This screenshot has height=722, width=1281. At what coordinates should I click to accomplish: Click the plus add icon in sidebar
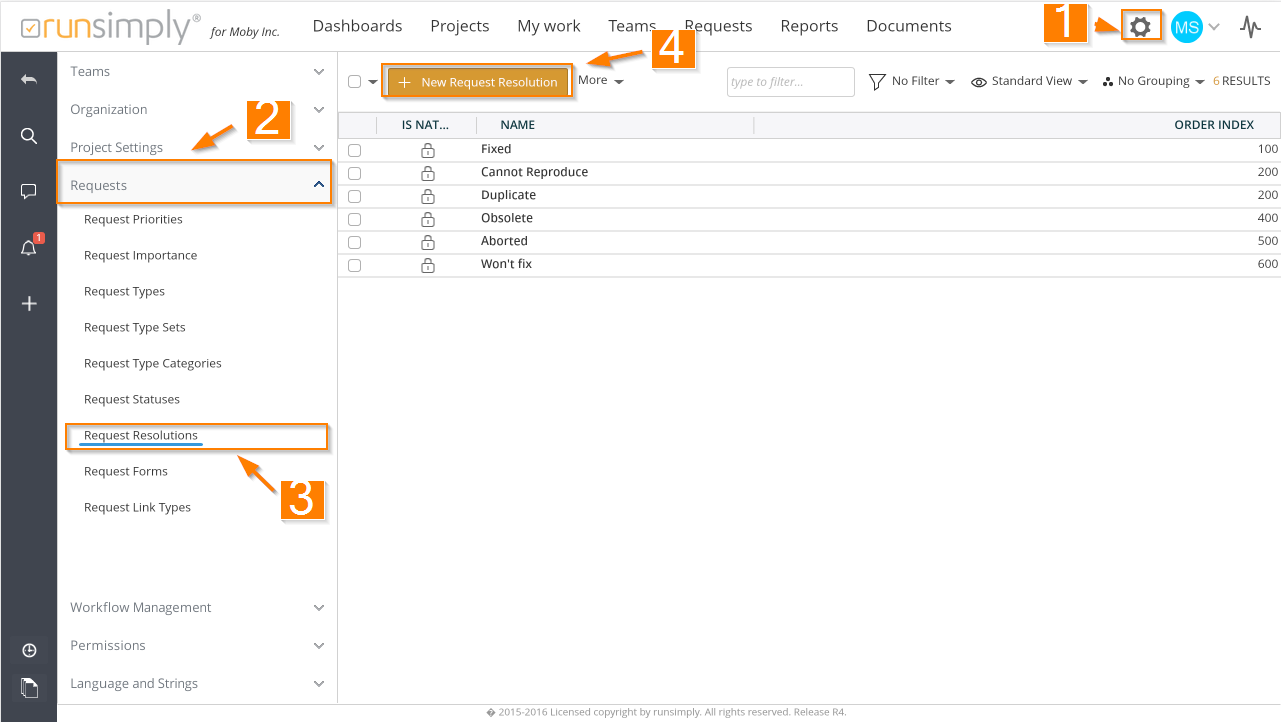click(29, 304)
